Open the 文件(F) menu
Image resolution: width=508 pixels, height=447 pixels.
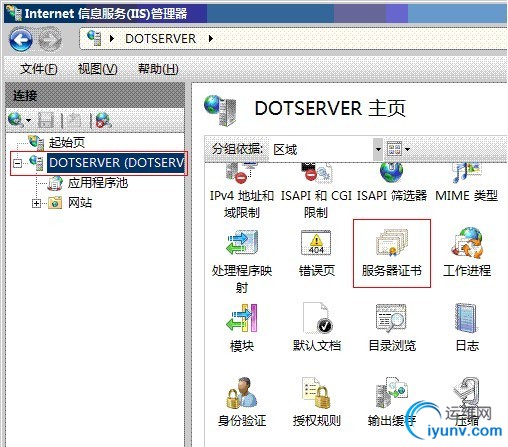click(39, 69)
